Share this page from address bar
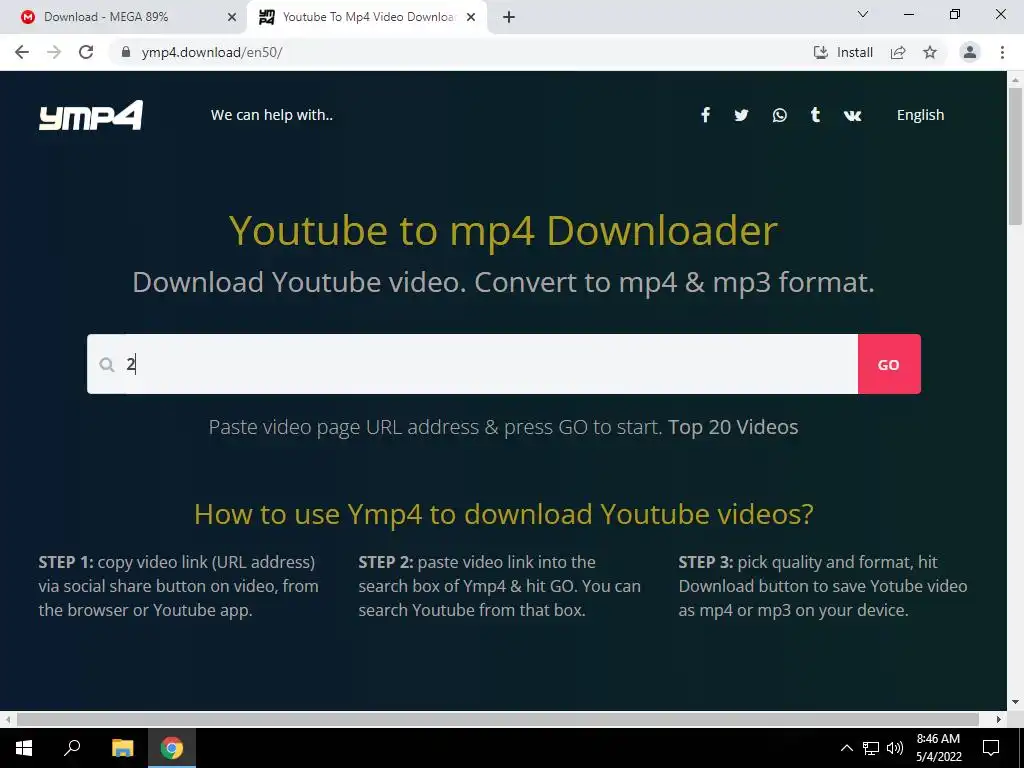Viewport: 1024px width, 768px height. click(x=898, y=52)
